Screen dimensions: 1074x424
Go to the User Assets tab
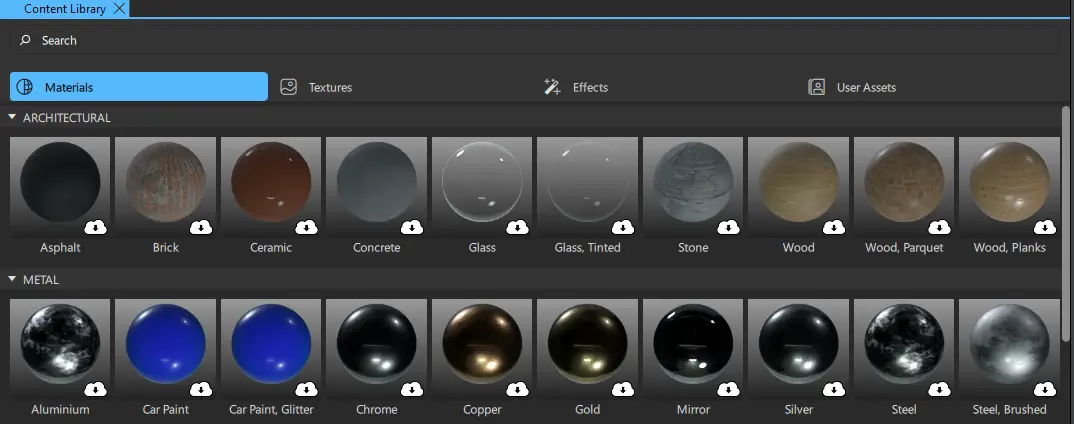tap(865, 87)
